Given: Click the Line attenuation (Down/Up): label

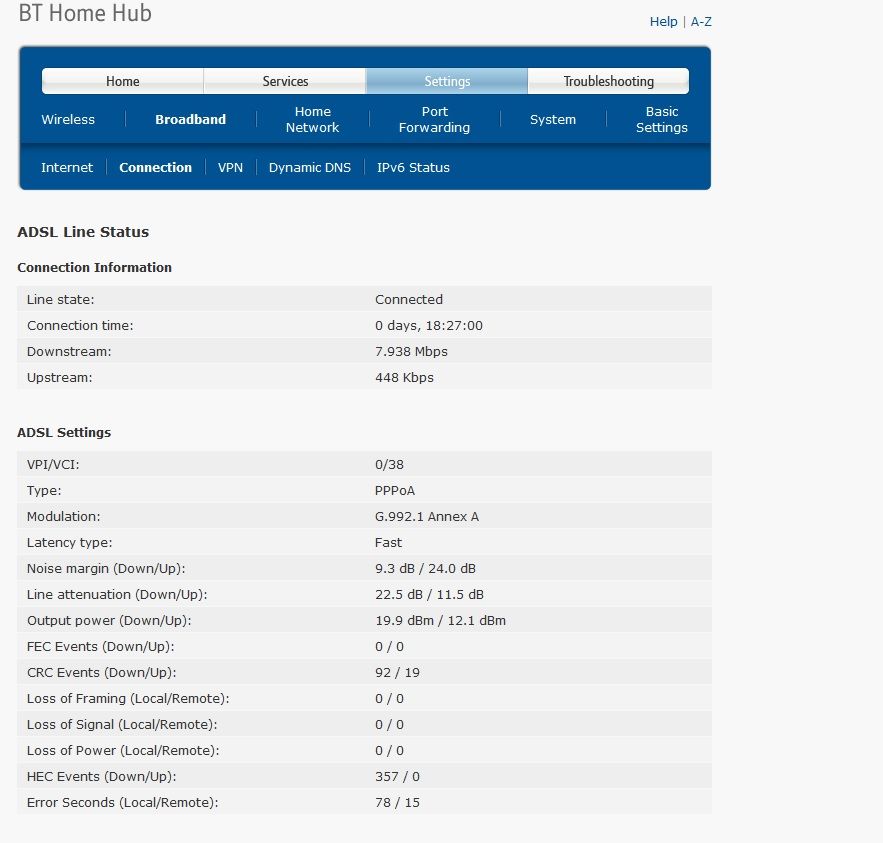Looking at the screenshot, I should tap(117, 594).
